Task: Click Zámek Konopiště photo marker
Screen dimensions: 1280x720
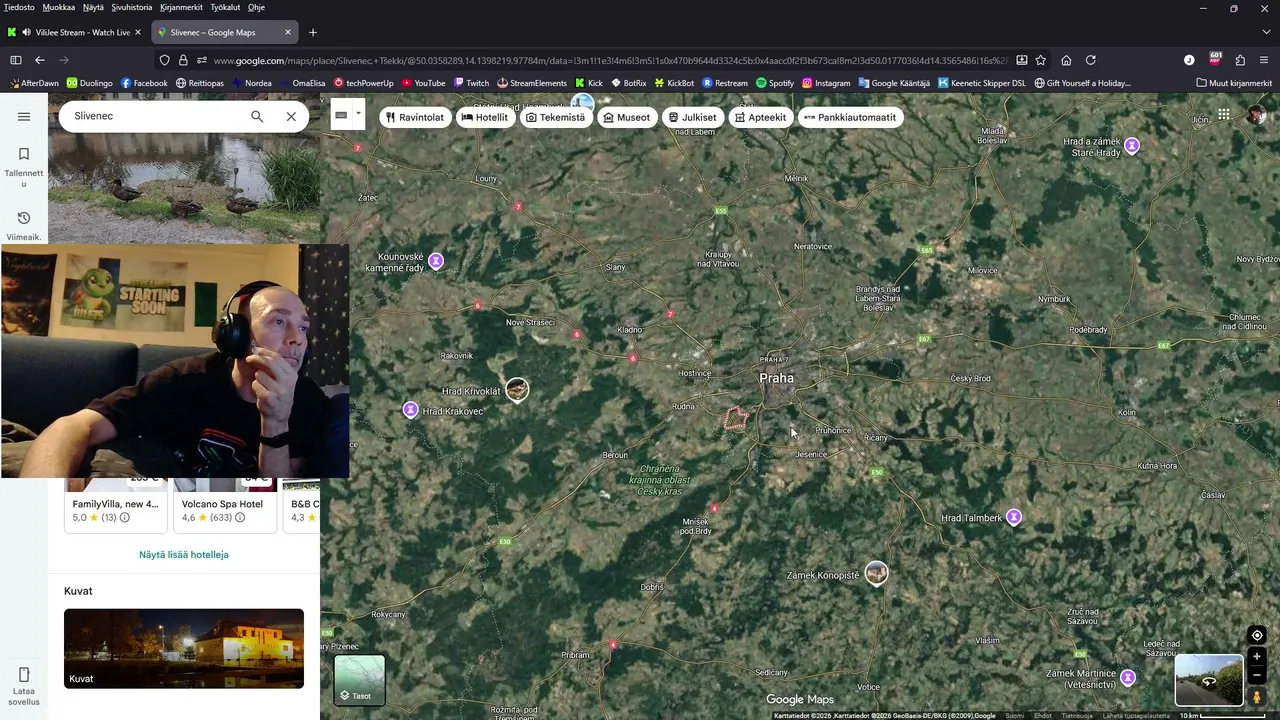Action: [877, 573]
